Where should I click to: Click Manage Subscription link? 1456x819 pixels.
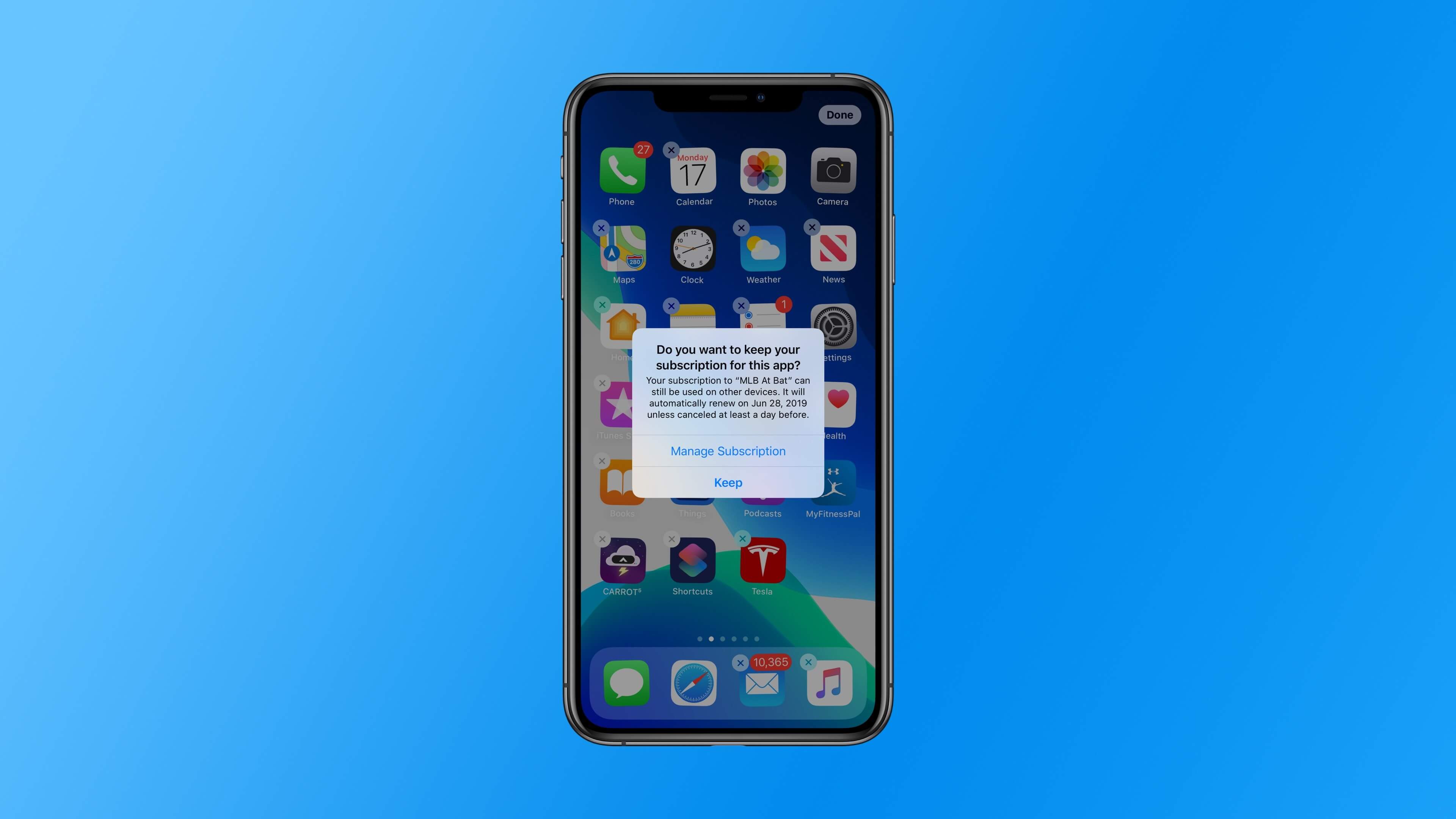728,451
